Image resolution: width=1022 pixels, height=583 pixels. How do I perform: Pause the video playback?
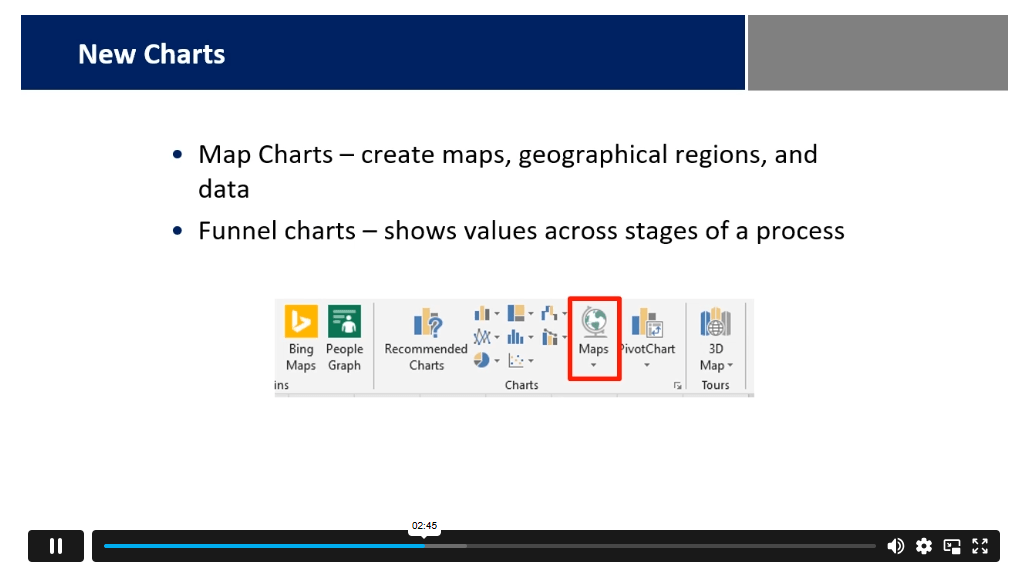click(55, 546)
